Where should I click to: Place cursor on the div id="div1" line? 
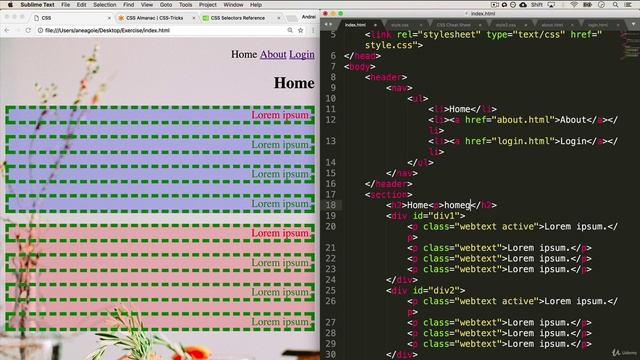pyautogui.click(x=425, y=216)
